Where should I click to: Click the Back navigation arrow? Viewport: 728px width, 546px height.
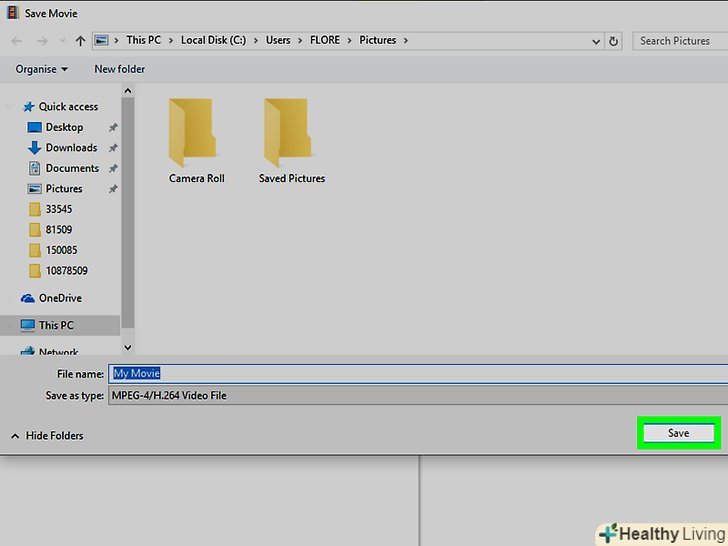tap(16, 41)
